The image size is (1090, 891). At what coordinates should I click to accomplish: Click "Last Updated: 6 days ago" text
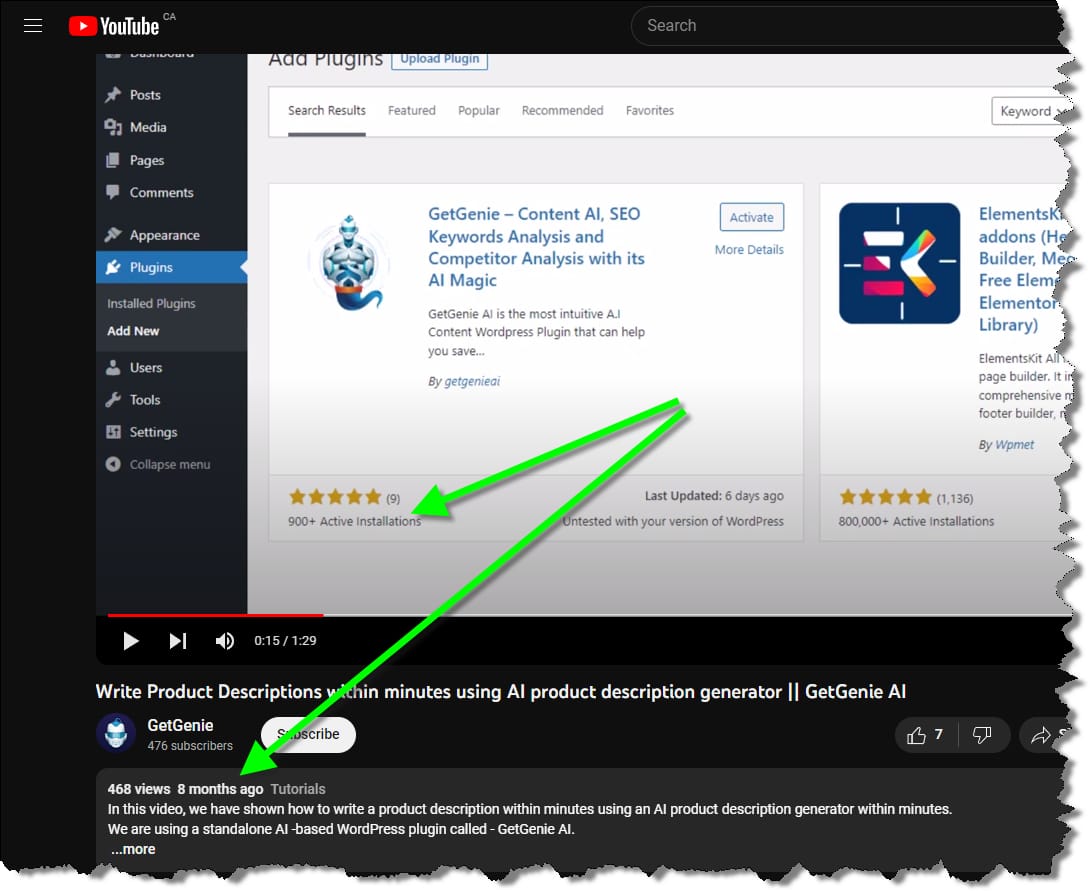click(x=714, y=496)
